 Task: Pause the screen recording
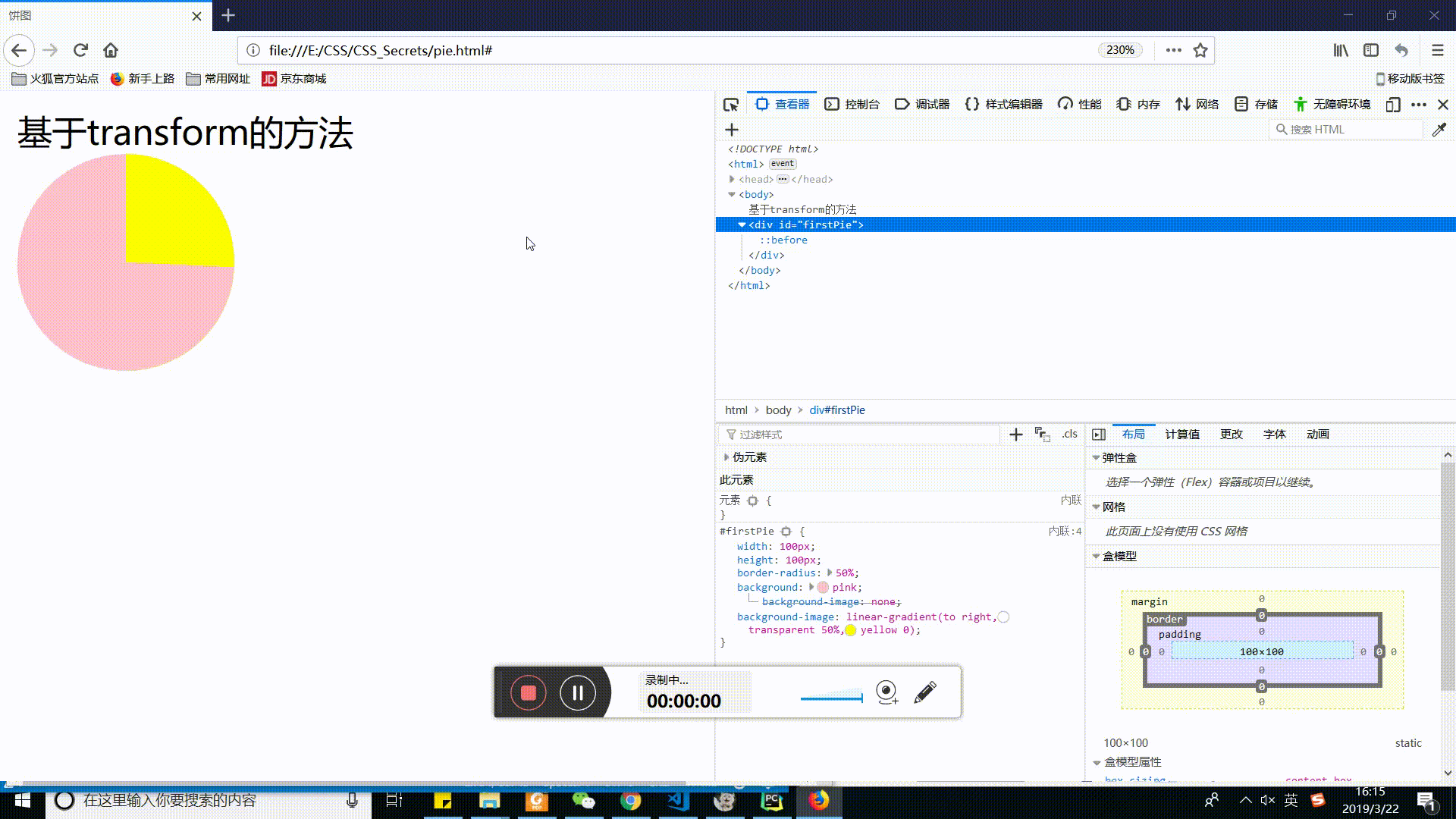(x=578, y=692)
